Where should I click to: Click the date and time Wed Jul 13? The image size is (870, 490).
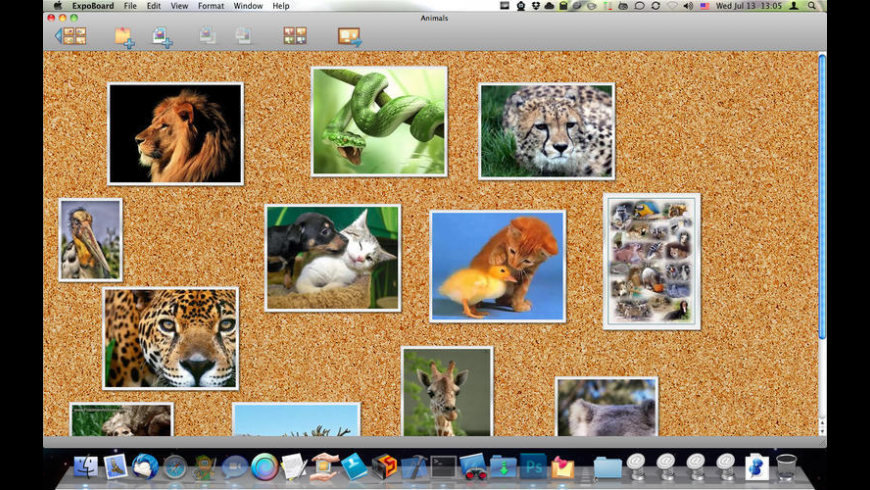coord(748,6)
